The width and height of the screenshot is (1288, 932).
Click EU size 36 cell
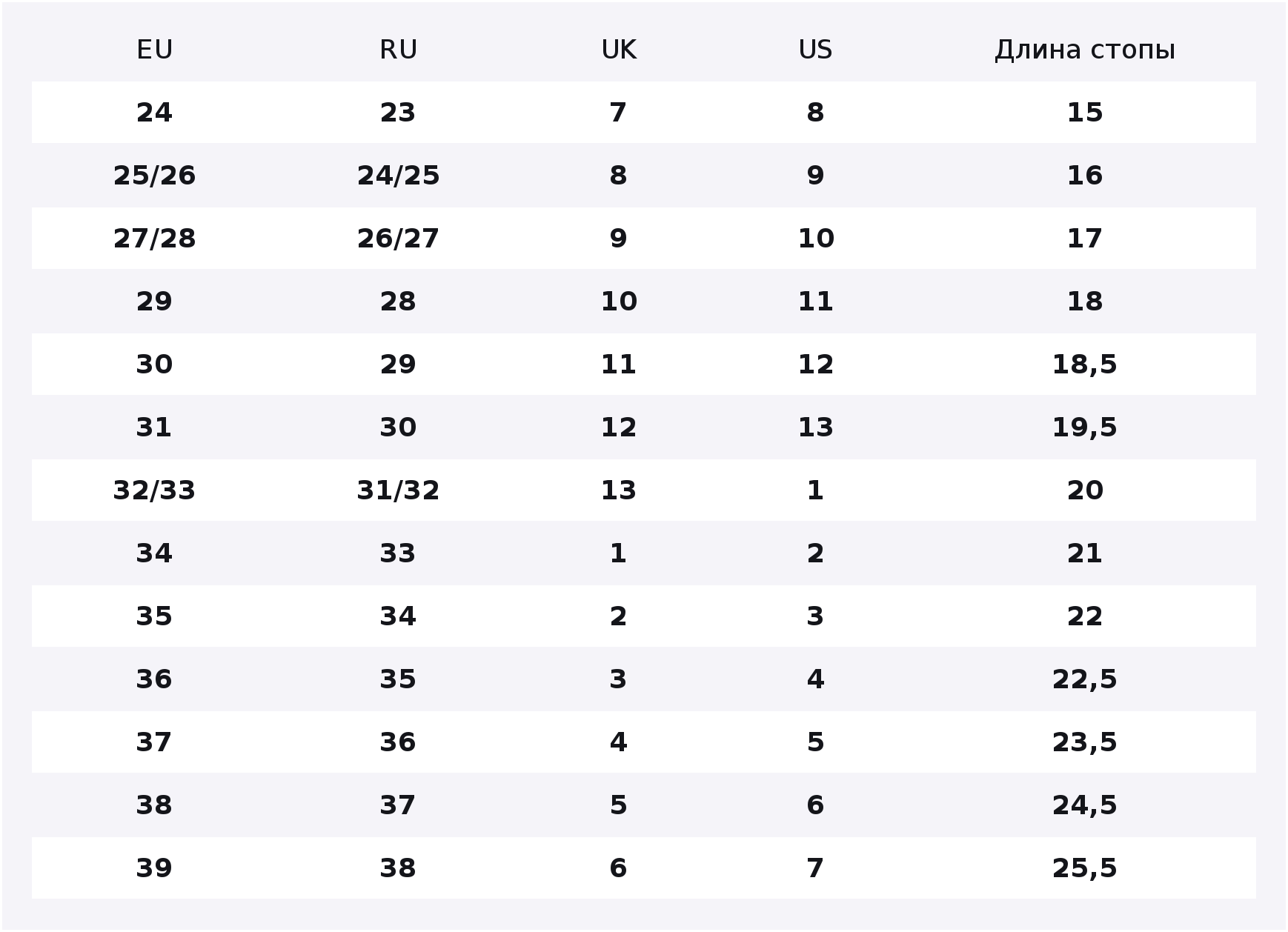(154, 679)
